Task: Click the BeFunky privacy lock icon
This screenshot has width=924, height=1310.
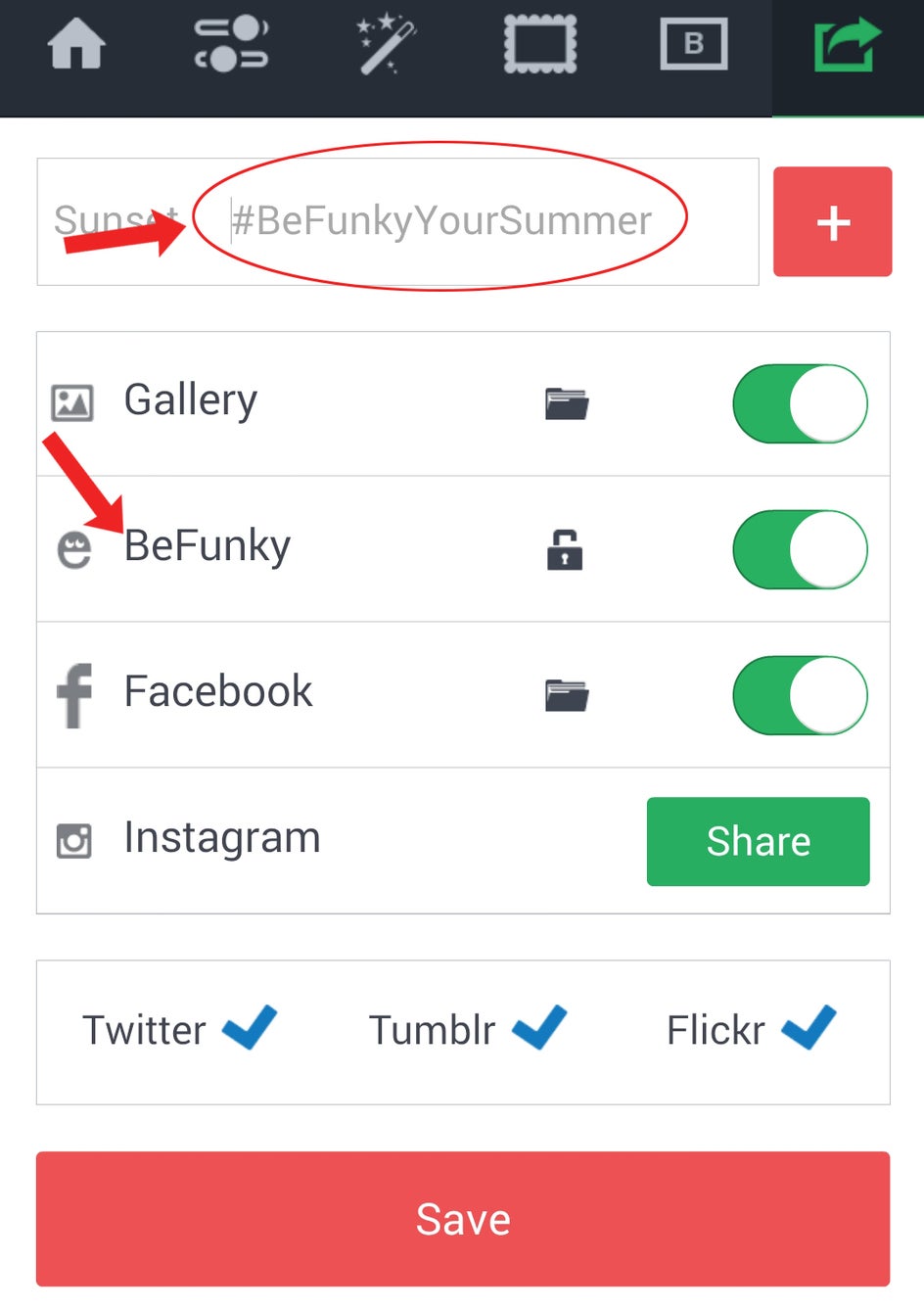Action: pyautogui.click(x=565, y=549)
